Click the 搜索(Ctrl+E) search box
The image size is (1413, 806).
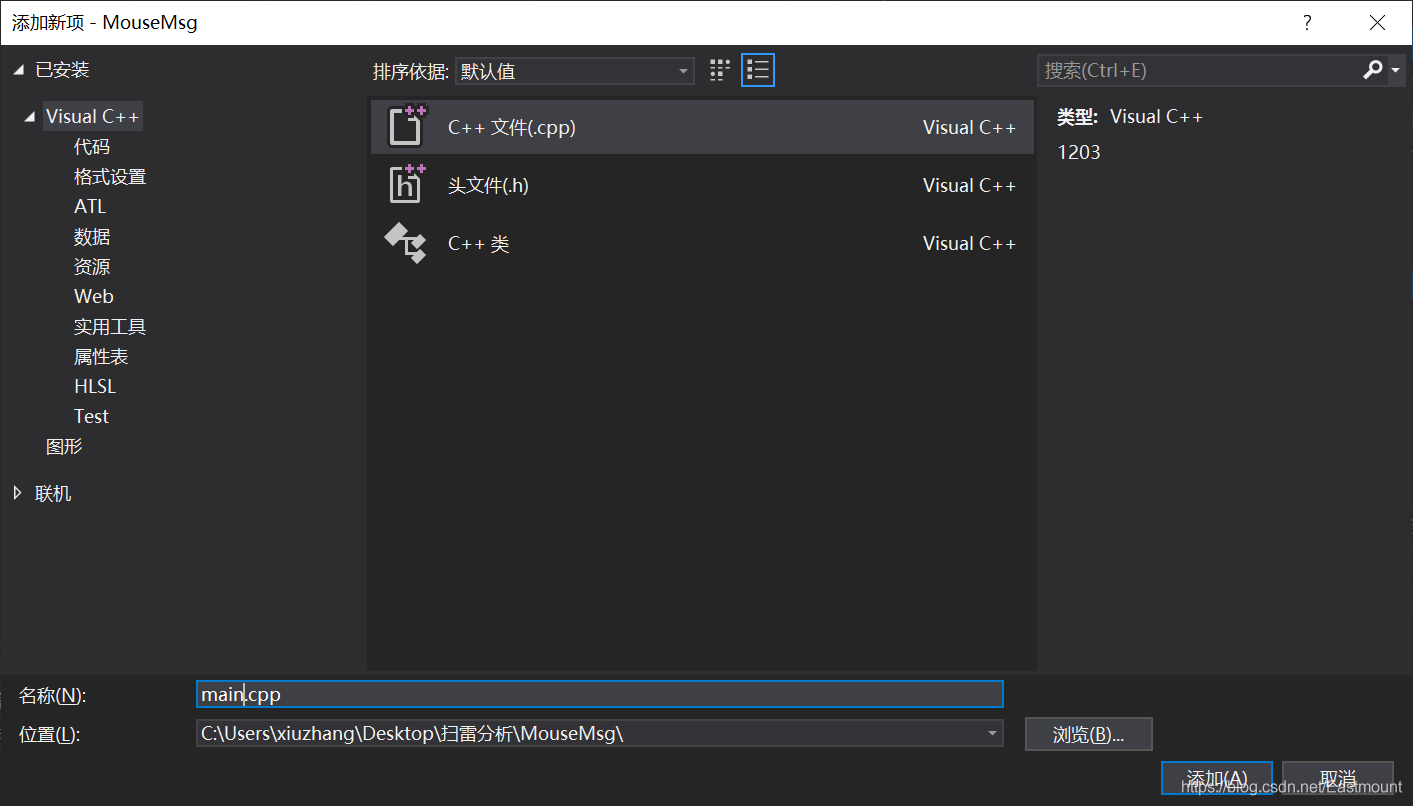point(1198,70)
